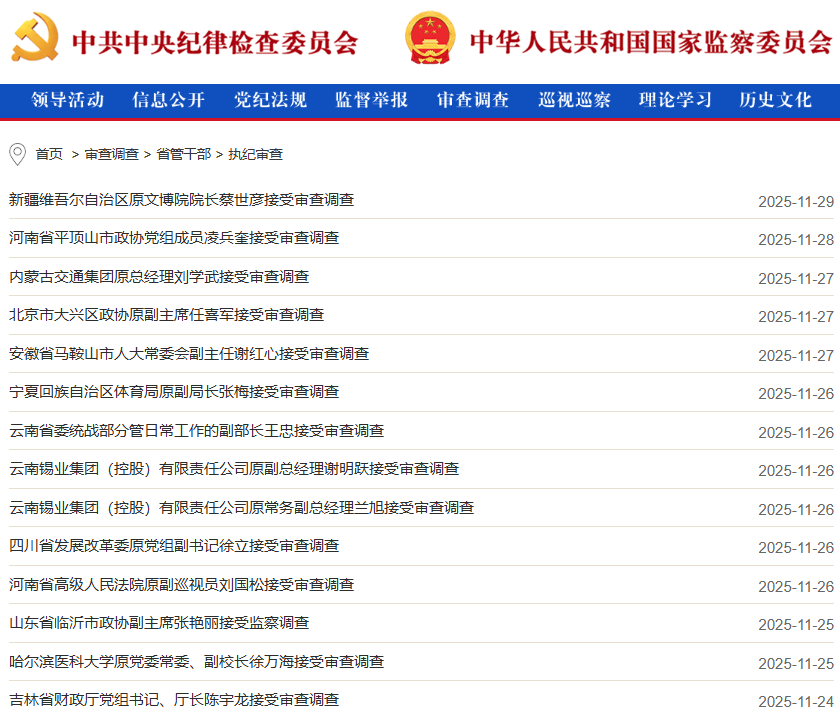Click the national emblem of China logo

point(430,39)
